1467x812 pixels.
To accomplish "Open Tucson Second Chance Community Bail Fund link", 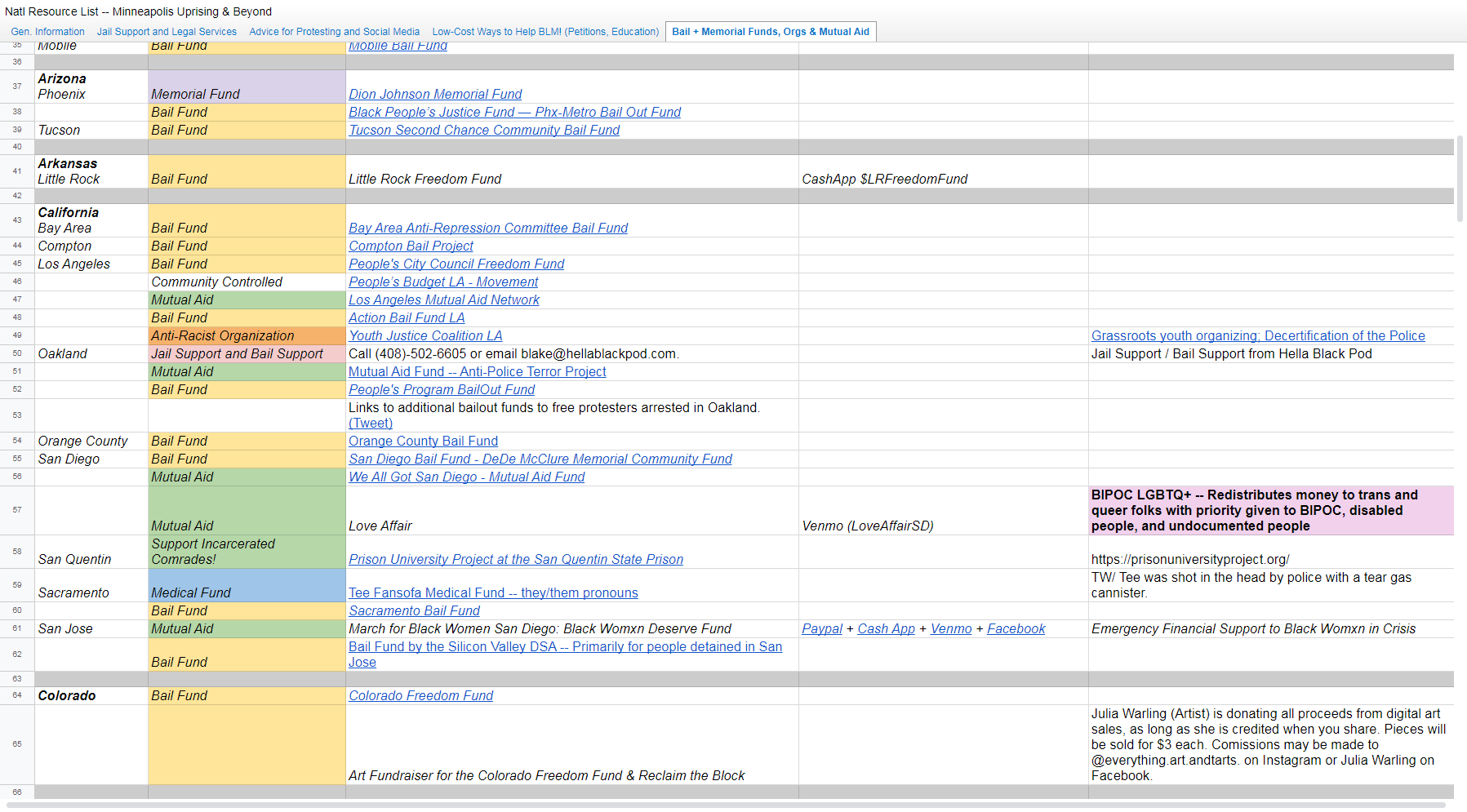I will [484, 131].
